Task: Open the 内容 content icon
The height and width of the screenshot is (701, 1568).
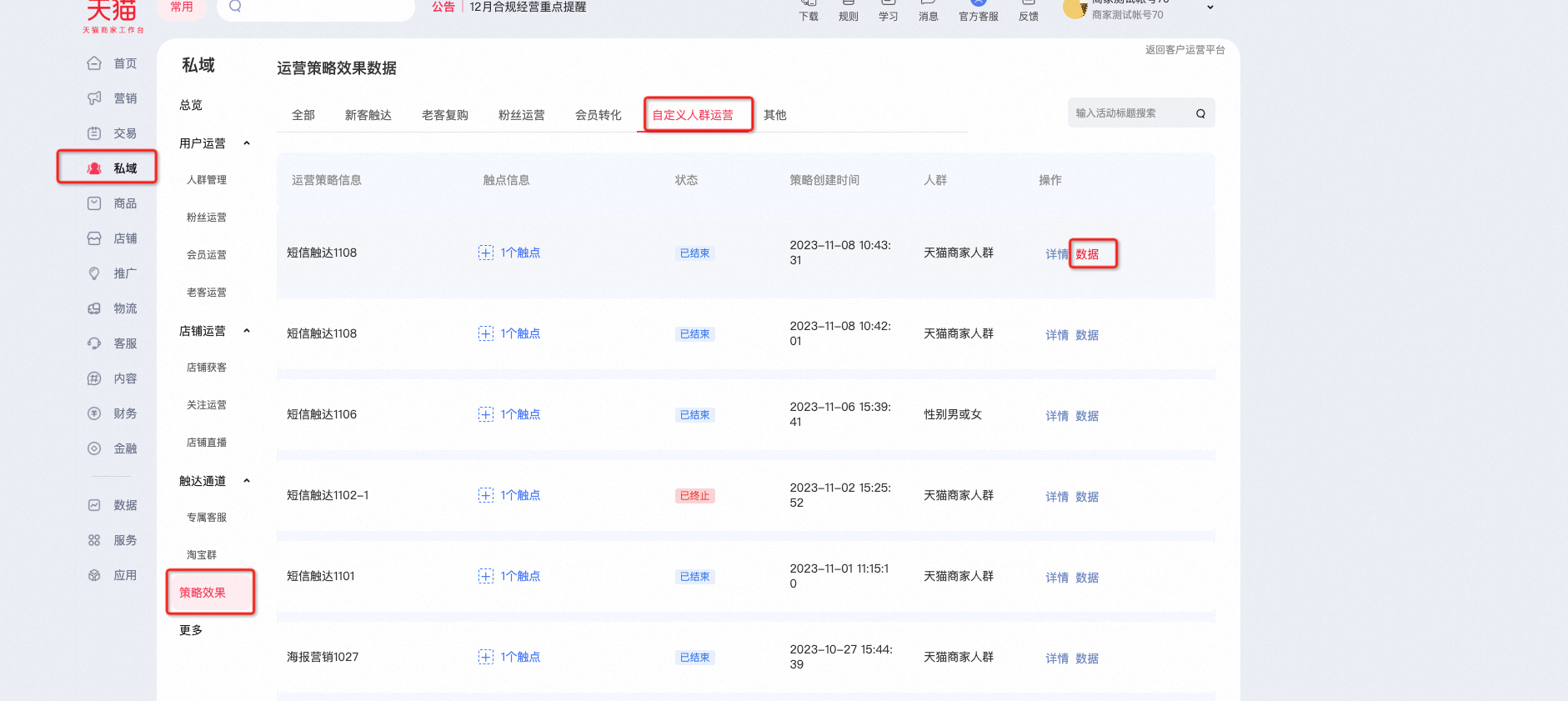Action: pyautogui.click(x=94, y=378)
